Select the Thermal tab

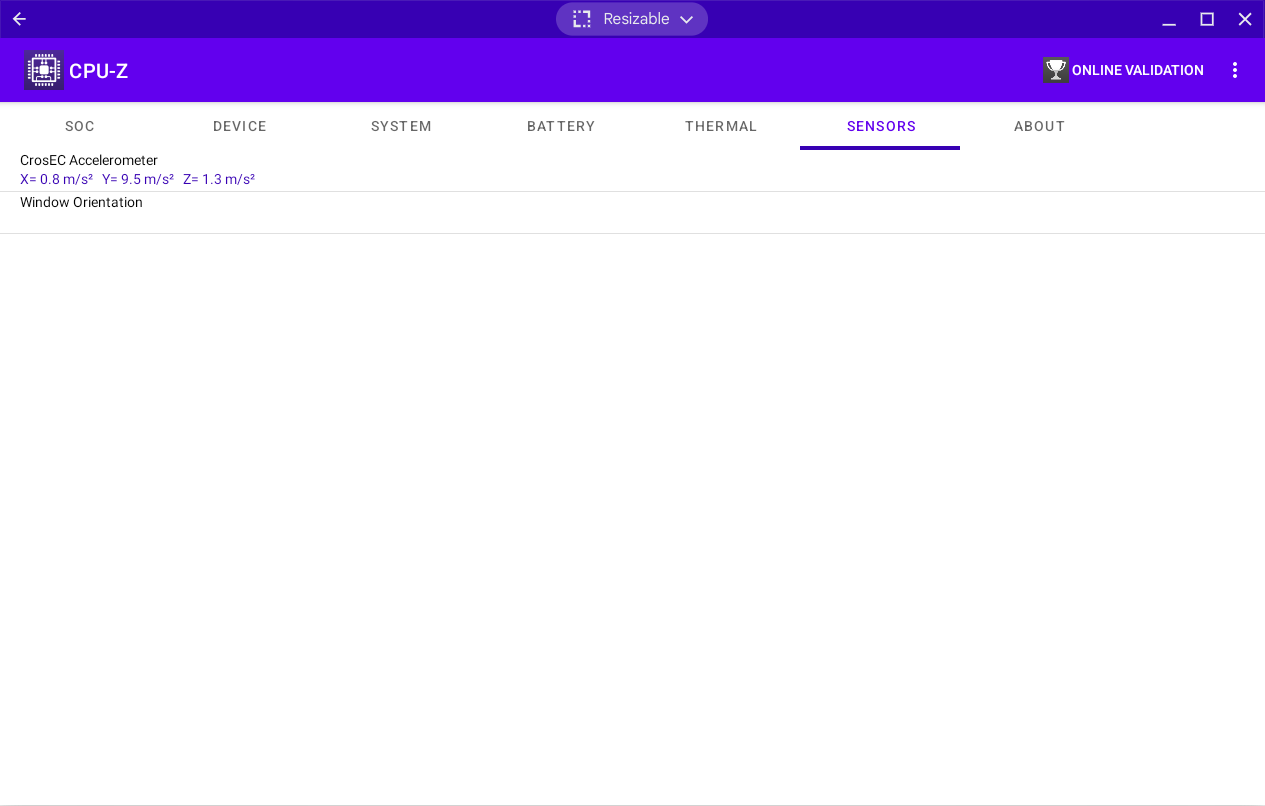point(721,126)
